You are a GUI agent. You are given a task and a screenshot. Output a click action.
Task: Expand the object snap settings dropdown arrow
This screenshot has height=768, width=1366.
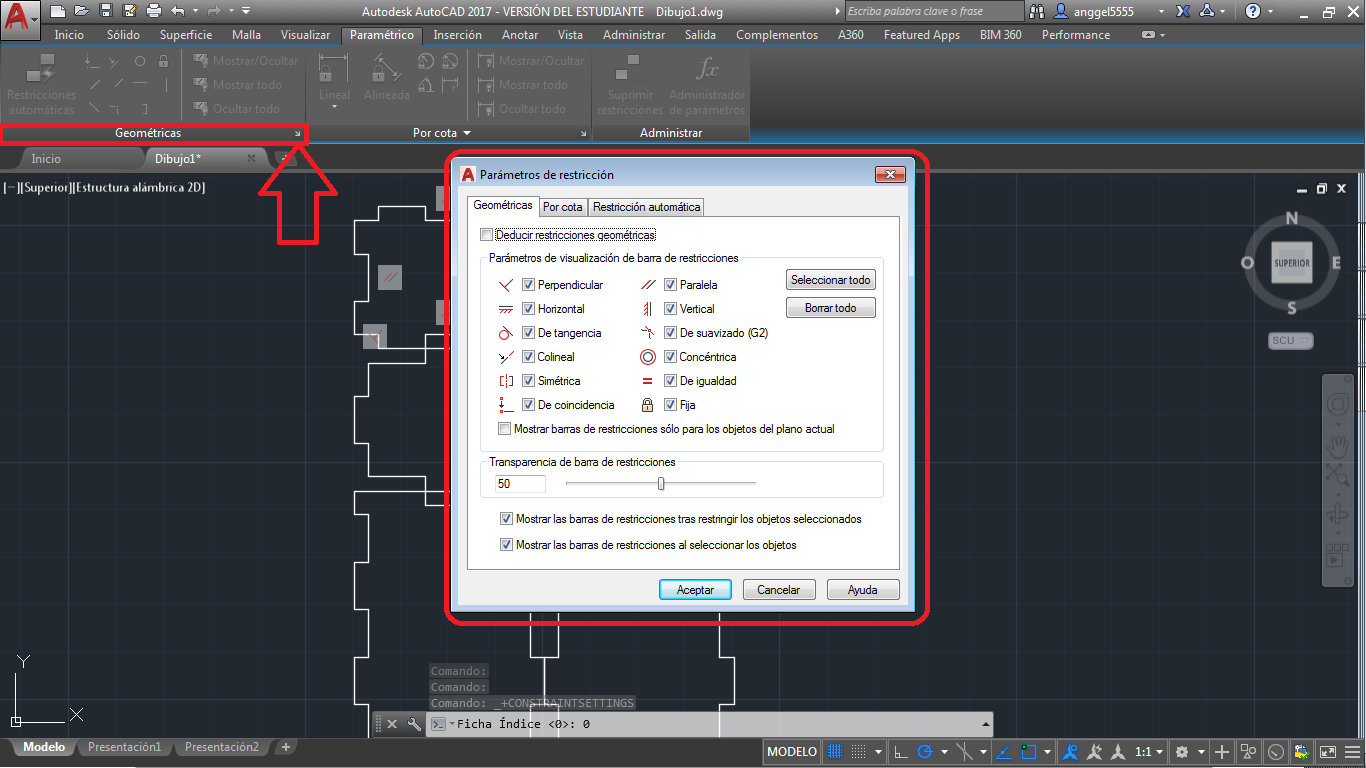coord(1047,751)
